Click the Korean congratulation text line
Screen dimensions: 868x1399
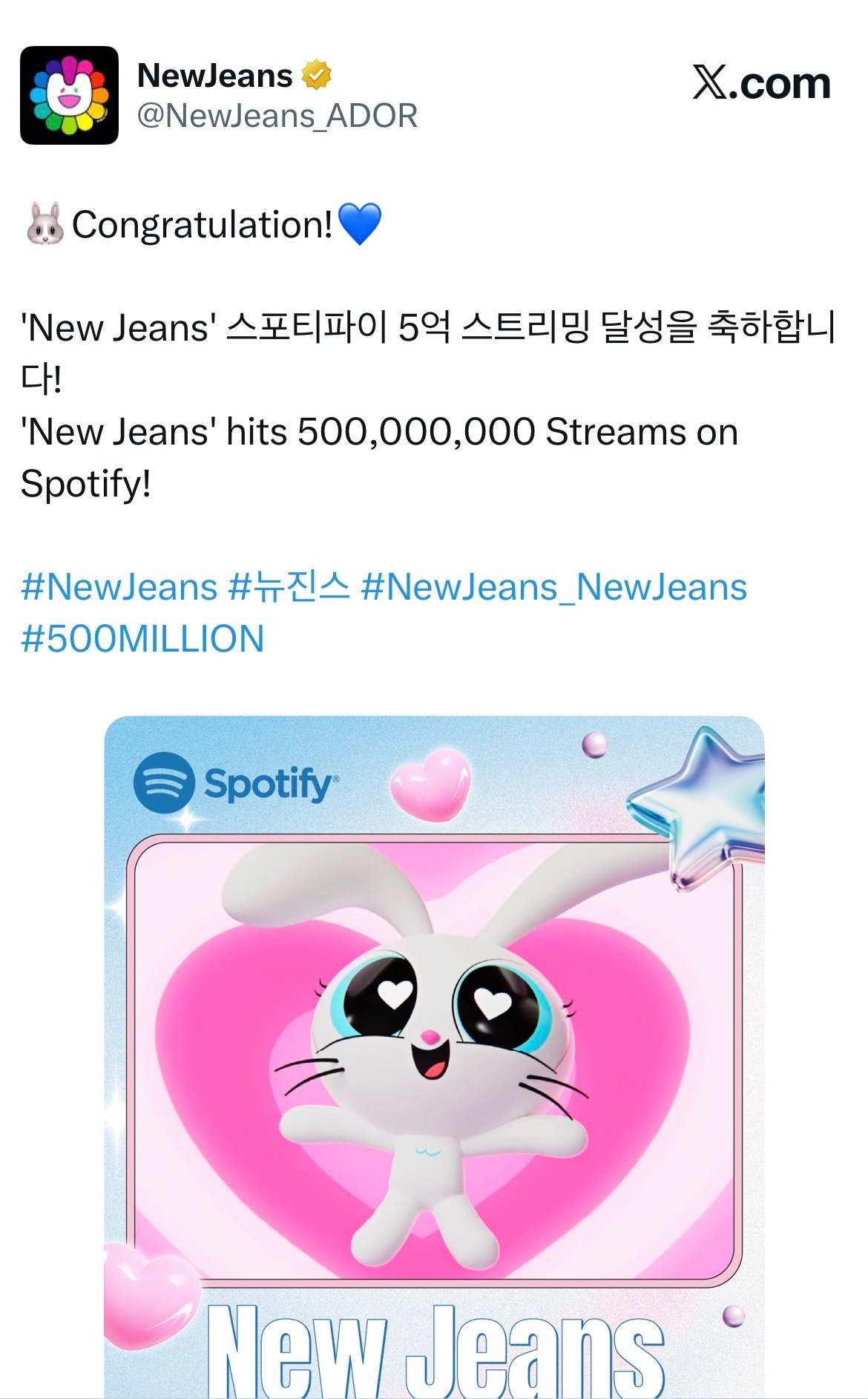(x=428, y=353)
